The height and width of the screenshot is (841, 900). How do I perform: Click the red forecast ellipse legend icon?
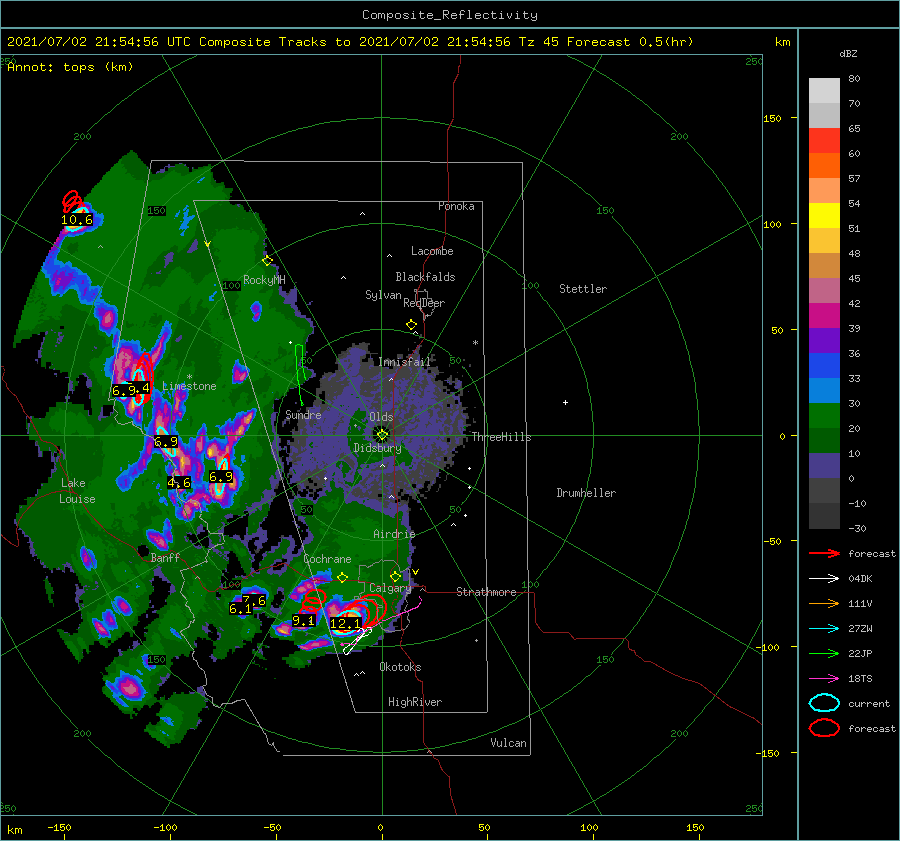pos(824,728)
